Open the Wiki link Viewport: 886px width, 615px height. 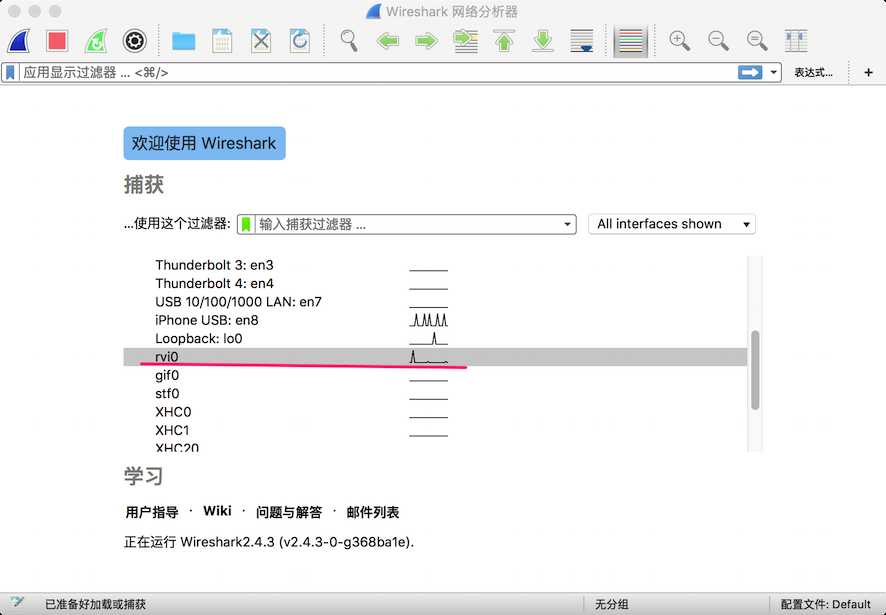(218, 511)
